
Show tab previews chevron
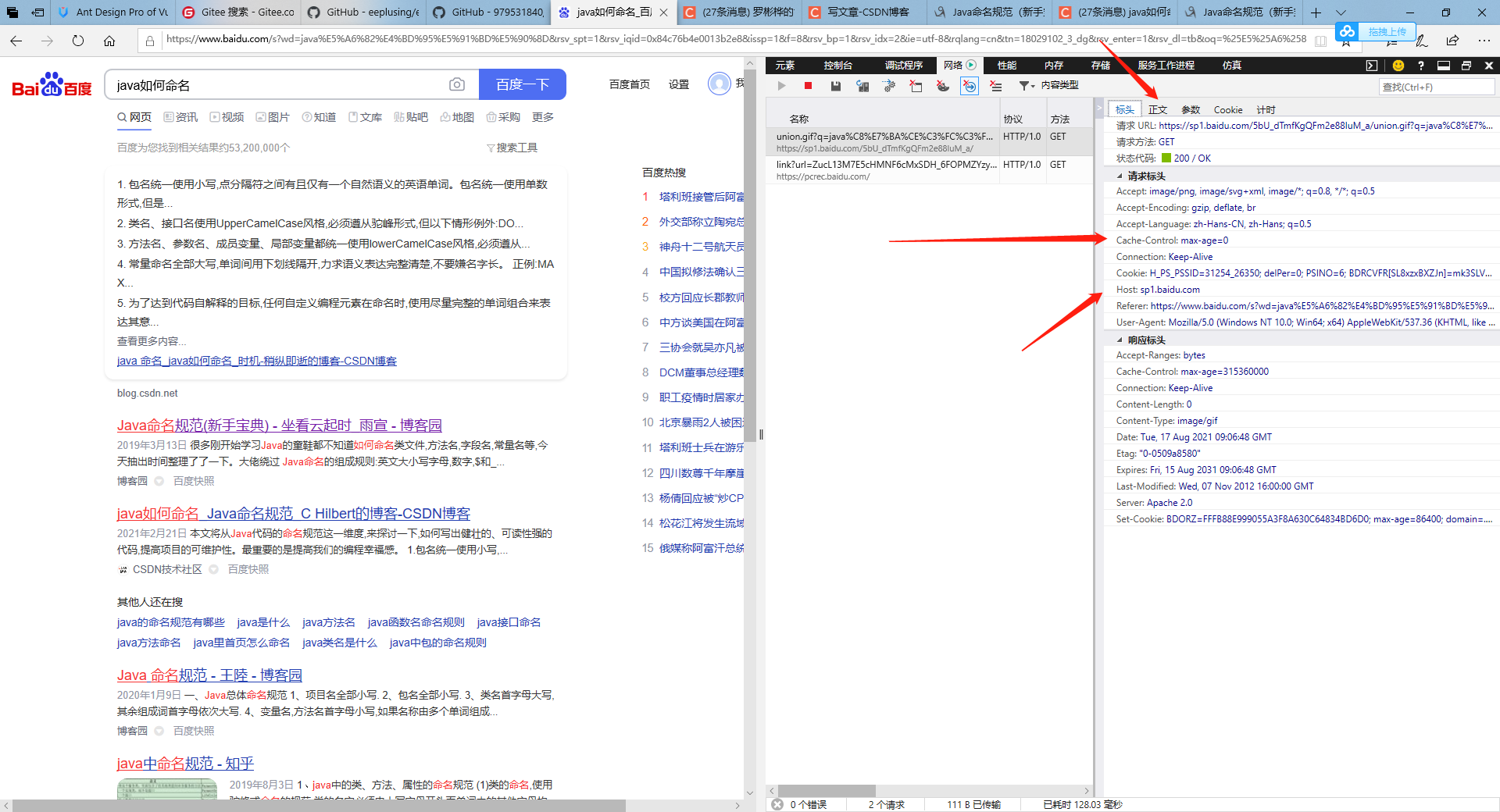1341,12
